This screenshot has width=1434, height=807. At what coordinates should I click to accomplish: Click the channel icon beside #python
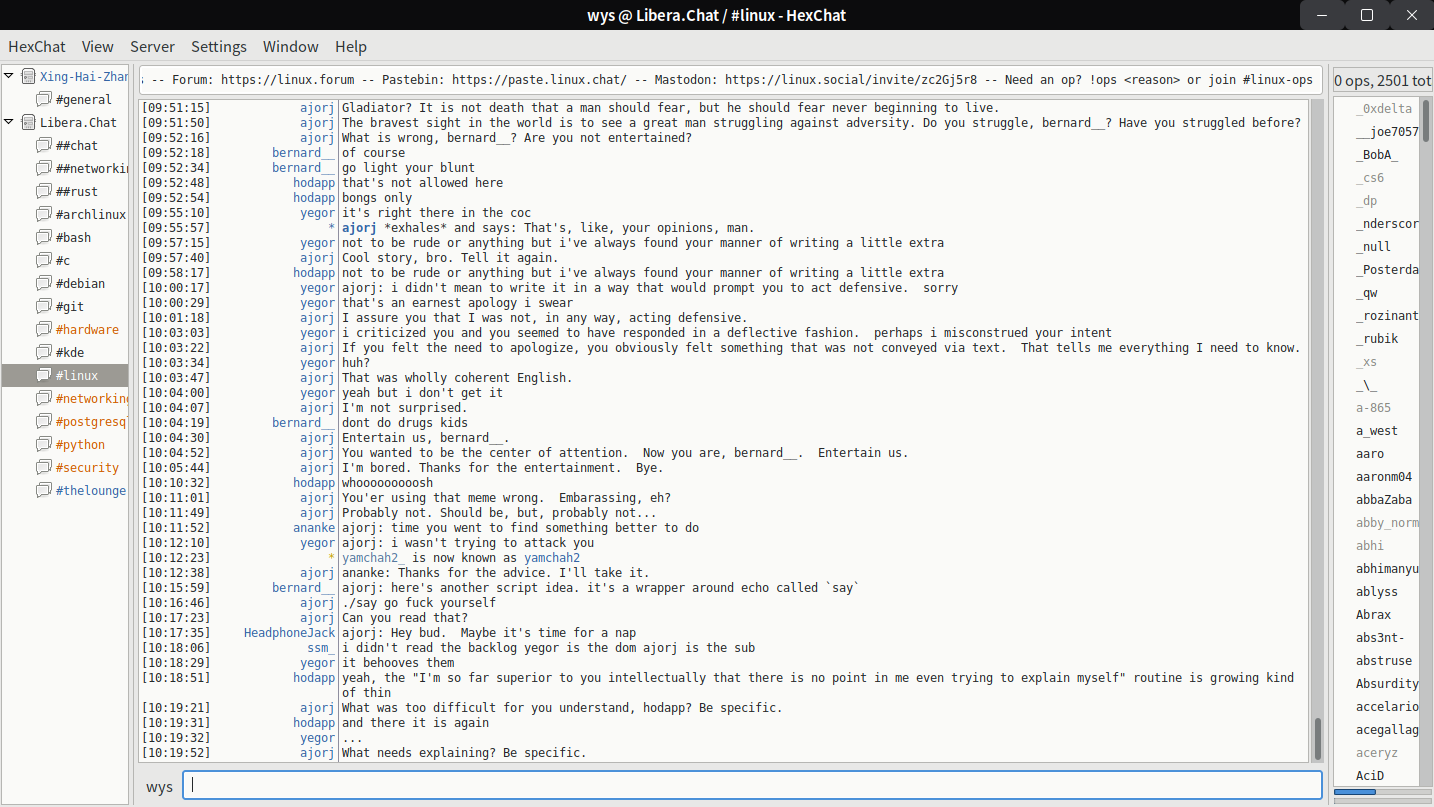coord(43,445)
